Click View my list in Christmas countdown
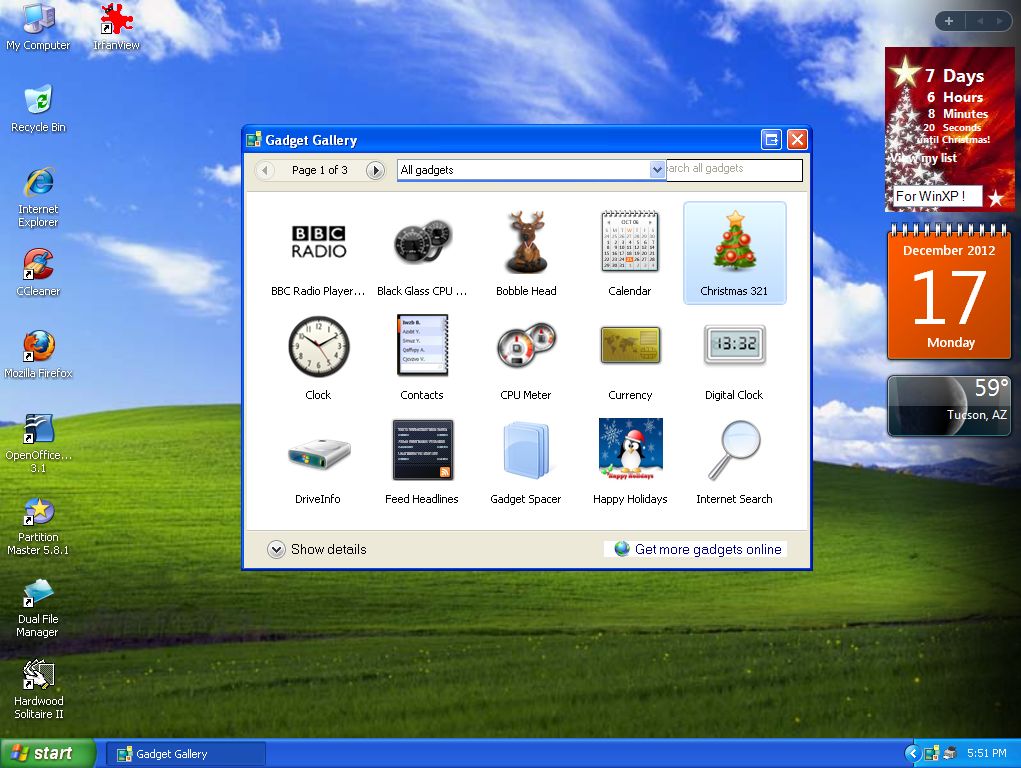 point(923,158)
